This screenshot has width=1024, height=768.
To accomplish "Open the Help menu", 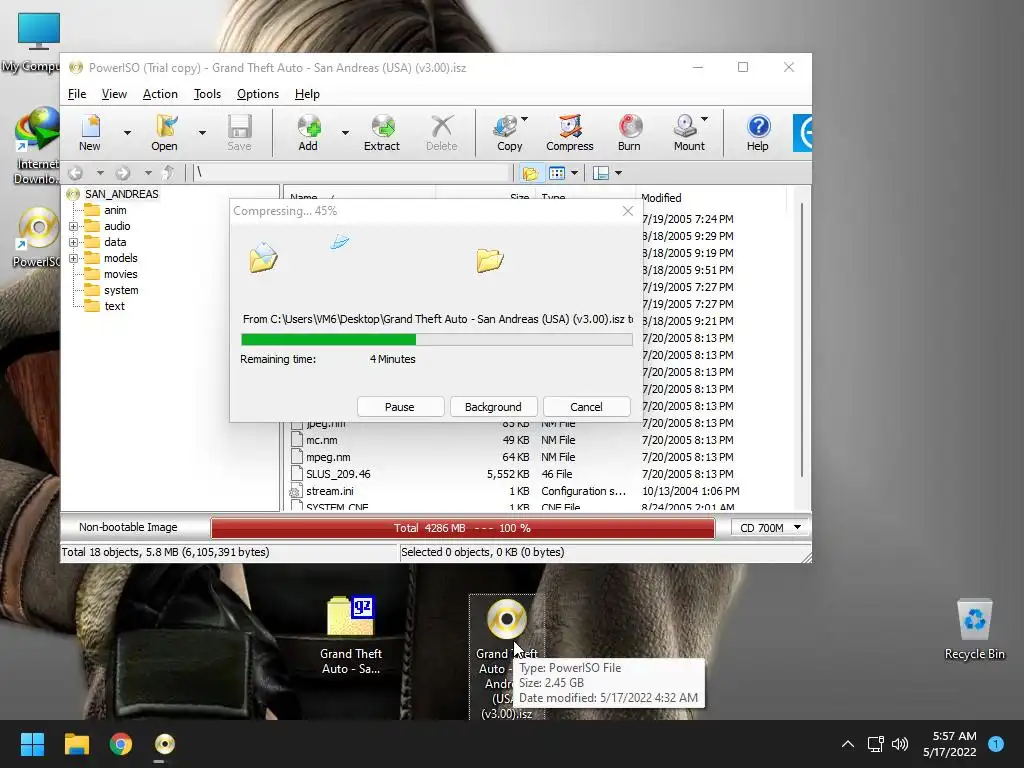I will point(307,94).
